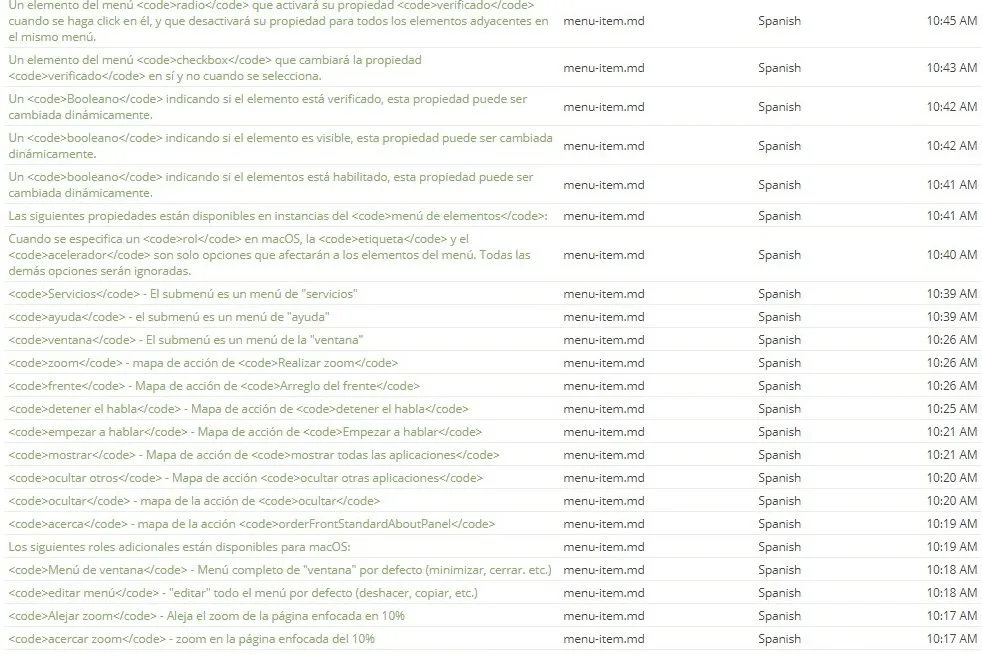Open the 'Empezar a hablar' translation string
982x654 pixels.
click(x=245, y=432)
